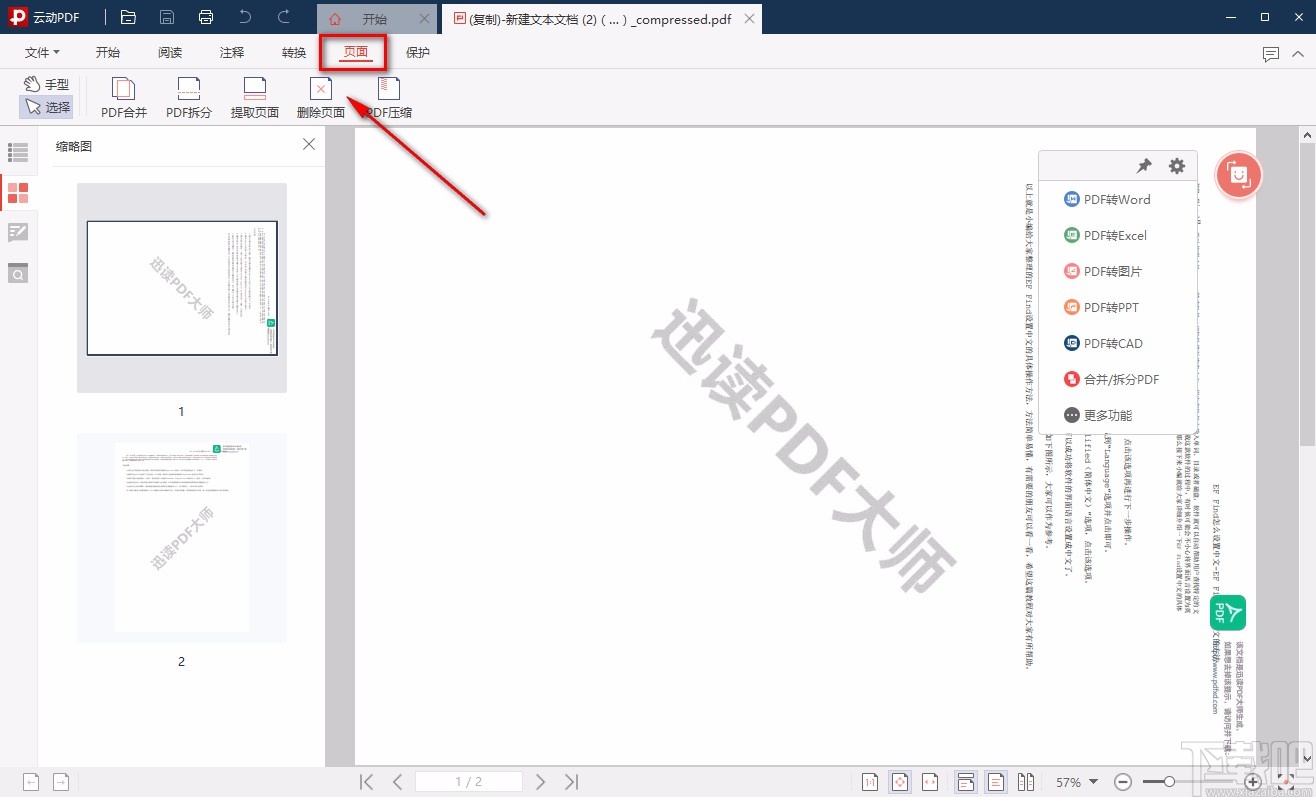This screenshot has height=797, width=1316.
Task: Open the annotations panel in sidebar
Action: tap(18, 233)
